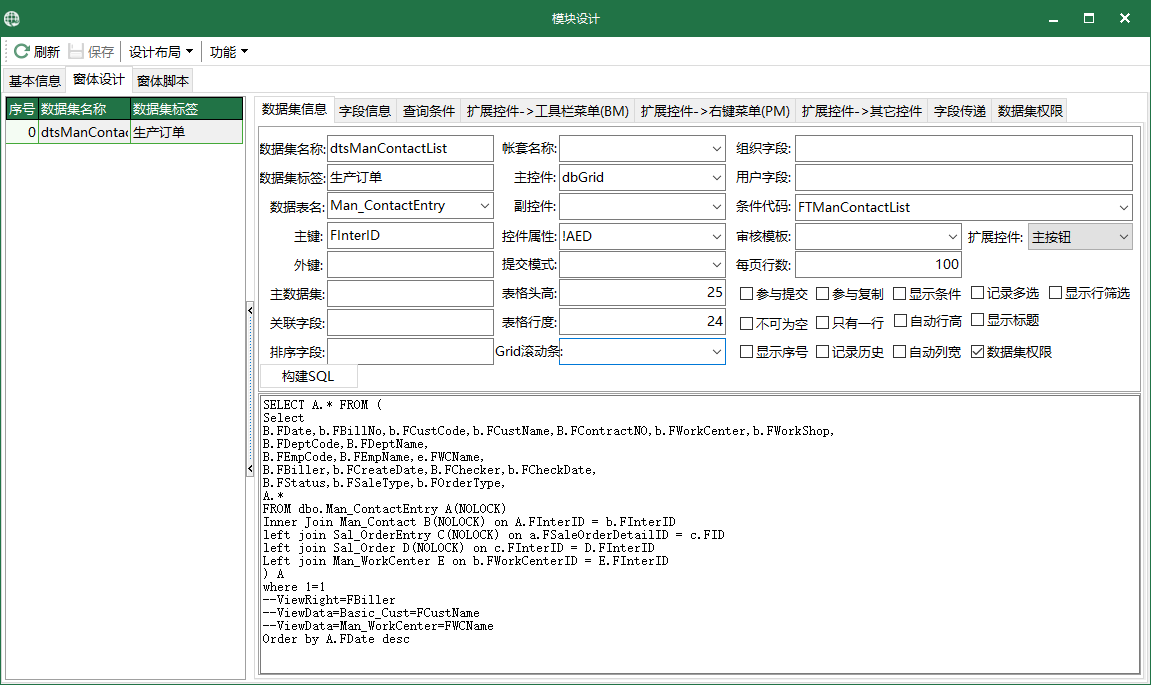
Task: Click the 保存 save disk icon
Action: tap(76, 51)
